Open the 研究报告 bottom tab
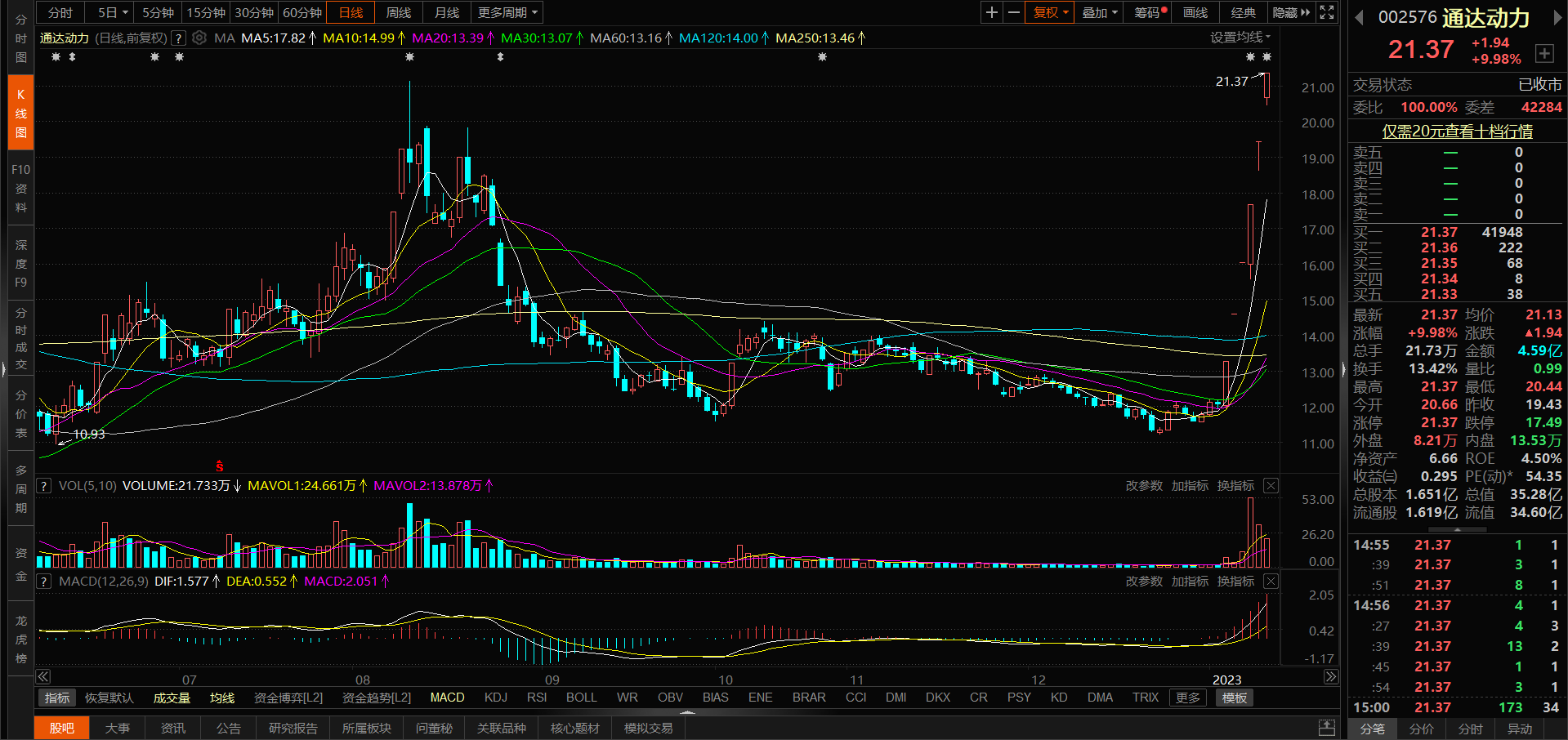This screenshot has height=740, width=1568. [x=293, y=728]
